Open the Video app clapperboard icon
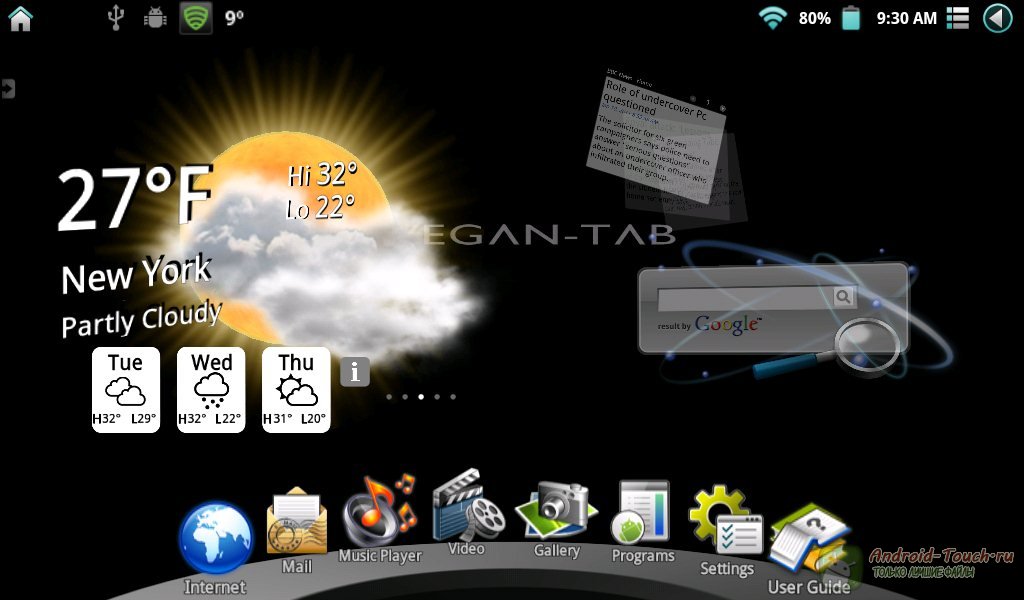This screenshot has width=1024, height=600. pyautogui.click(x=467, y=505)
